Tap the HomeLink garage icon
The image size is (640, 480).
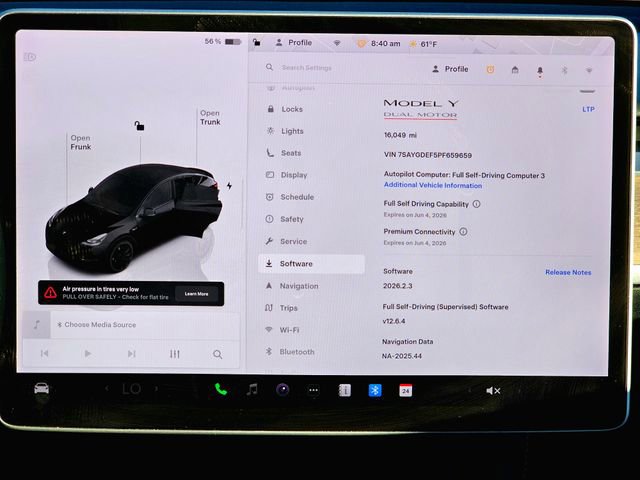pos(515,70)
